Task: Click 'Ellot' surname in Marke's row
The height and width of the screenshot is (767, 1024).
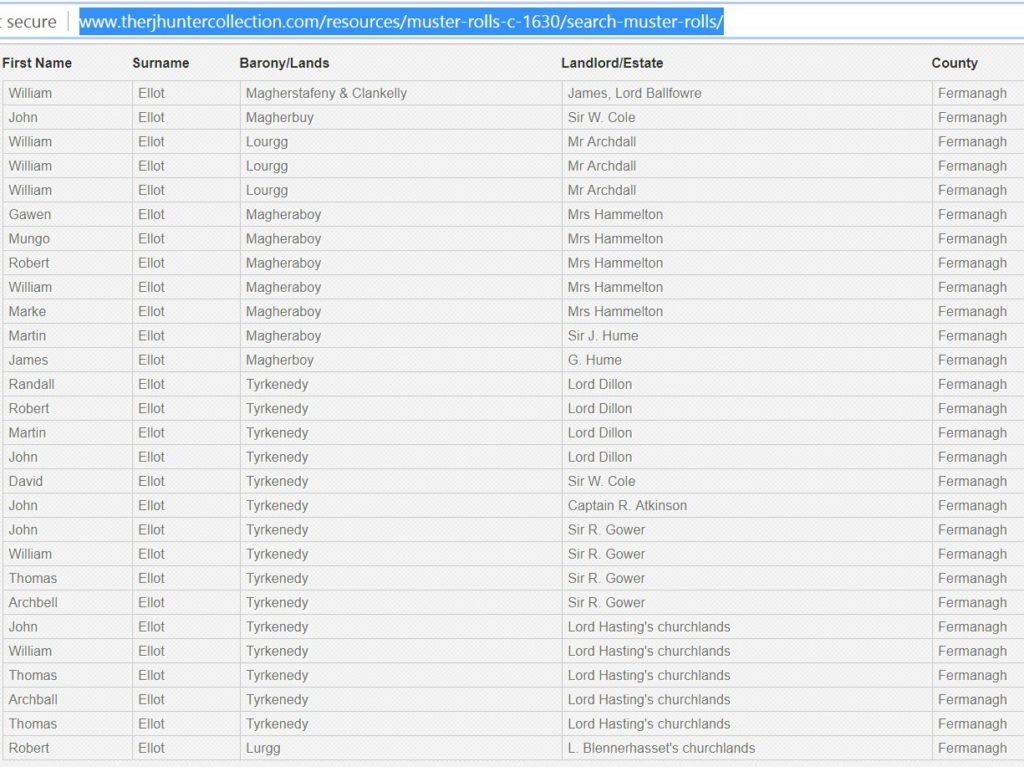Action: coord(151,311)
